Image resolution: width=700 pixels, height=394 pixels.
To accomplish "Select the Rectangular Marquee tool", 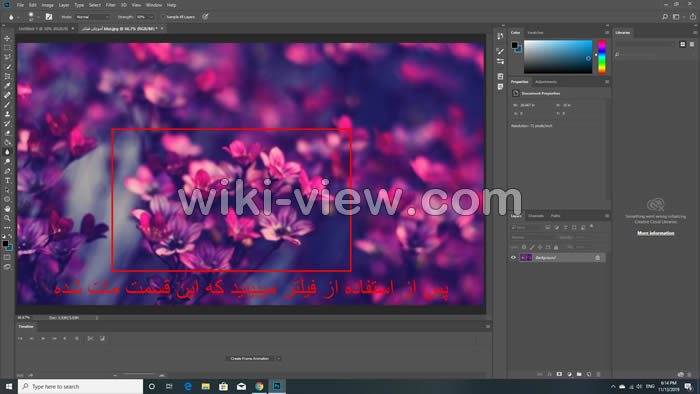I will point(7,48).
